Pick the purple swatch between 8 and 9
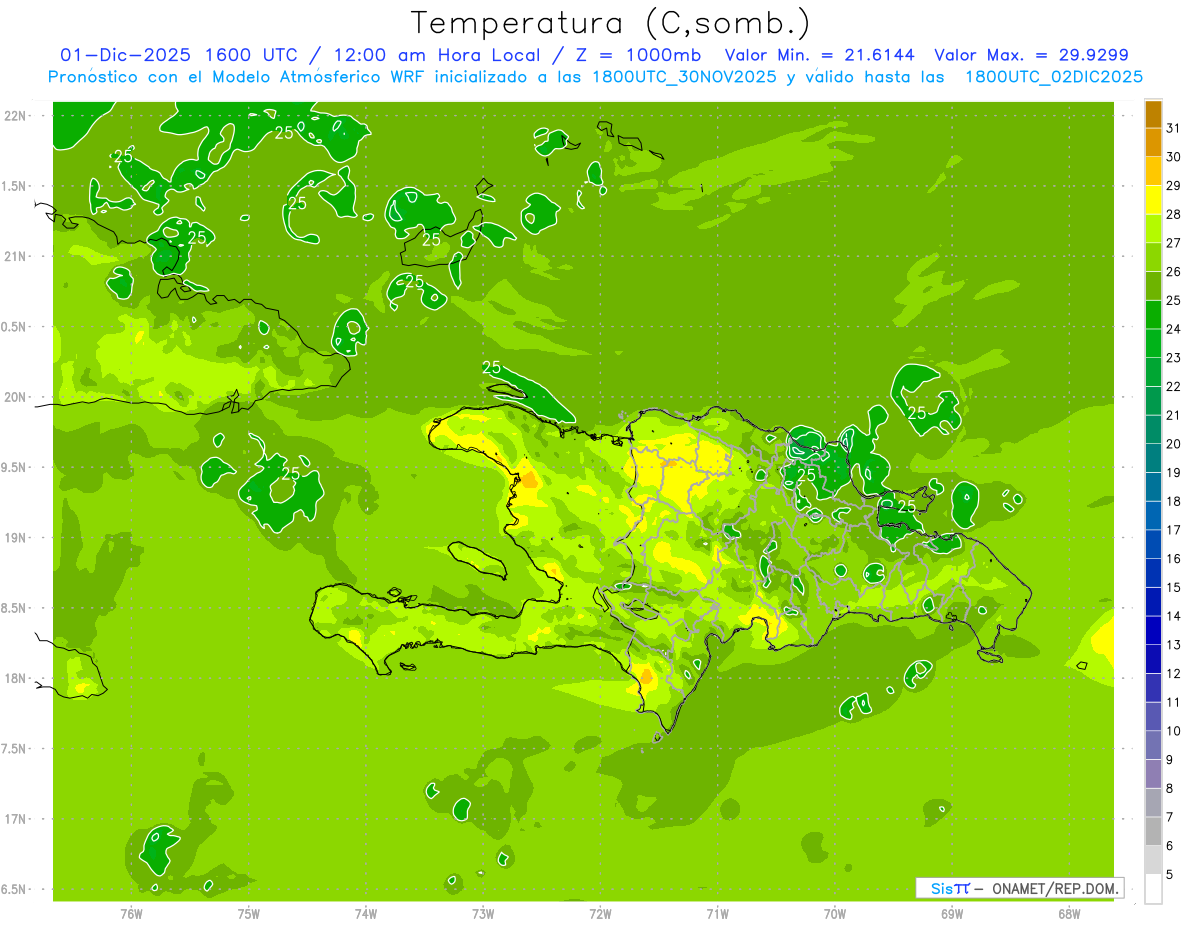The image size is (1200, 927). click(1153, 774)
